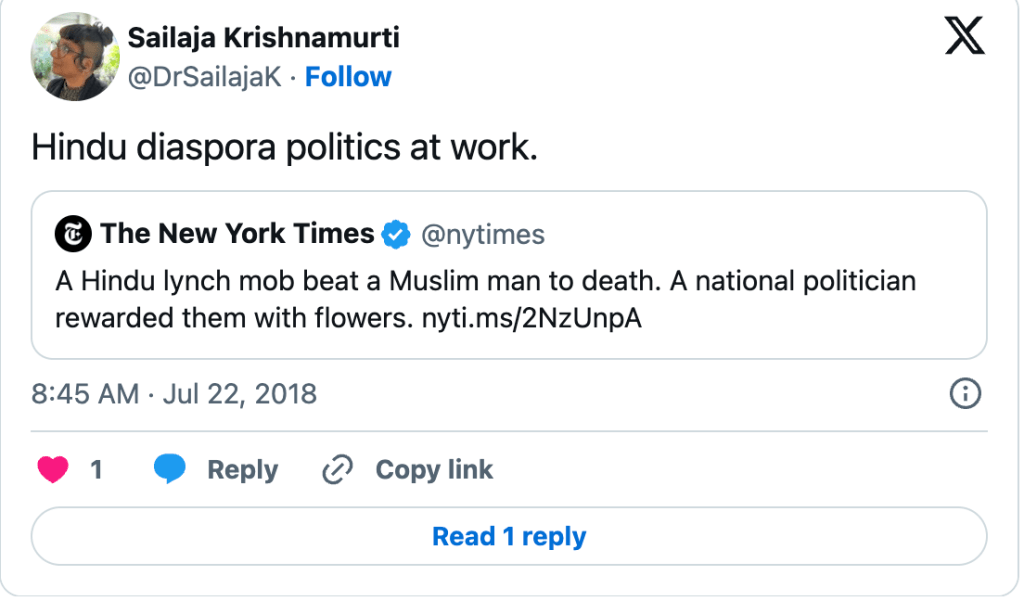Click The New York Times logo avatar
Screen dimensions: 1024x601
click(73, 235)
